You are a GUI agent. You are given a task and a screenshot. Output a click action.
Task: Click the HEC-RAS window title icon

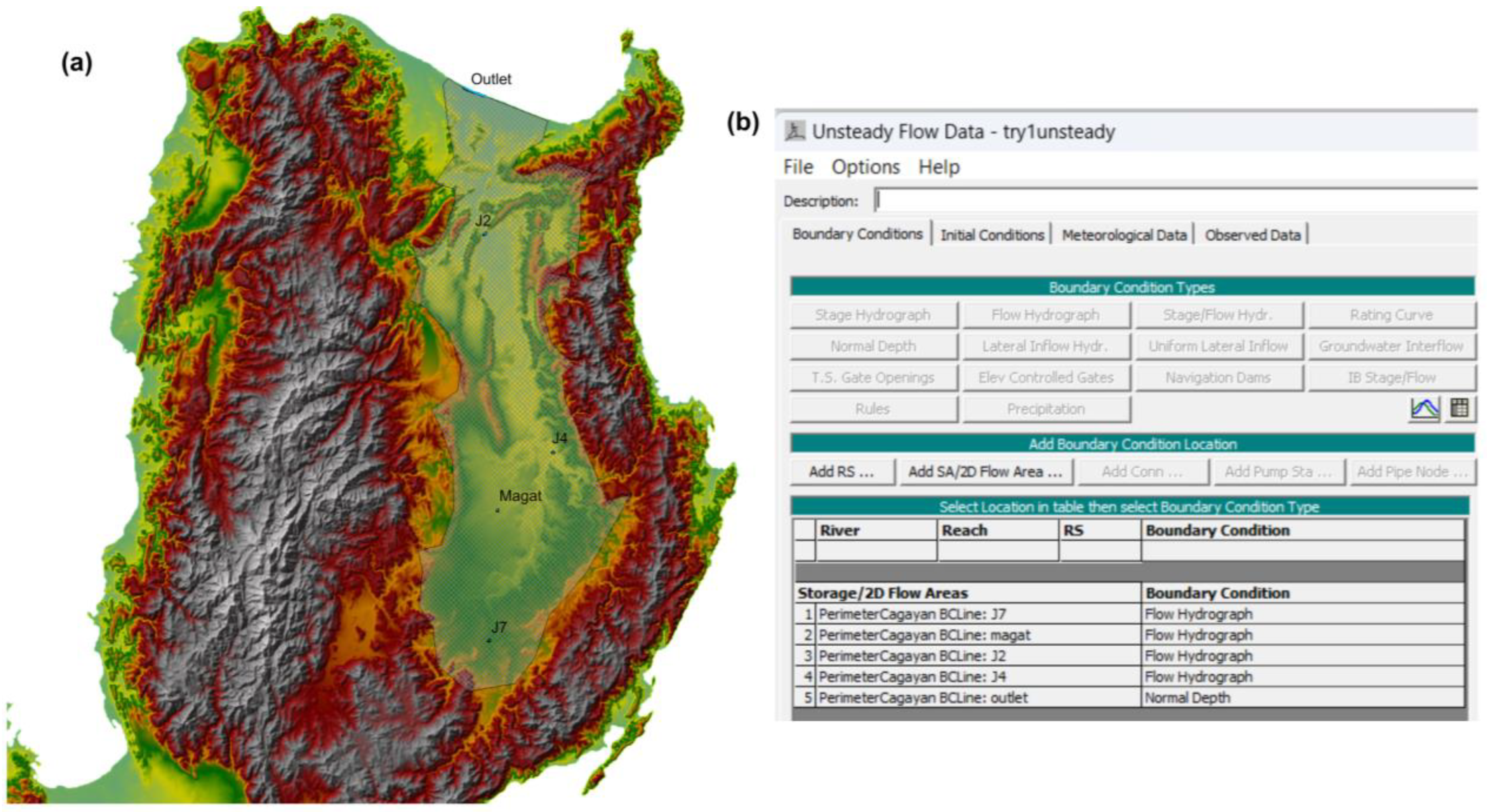pos(795,131)
